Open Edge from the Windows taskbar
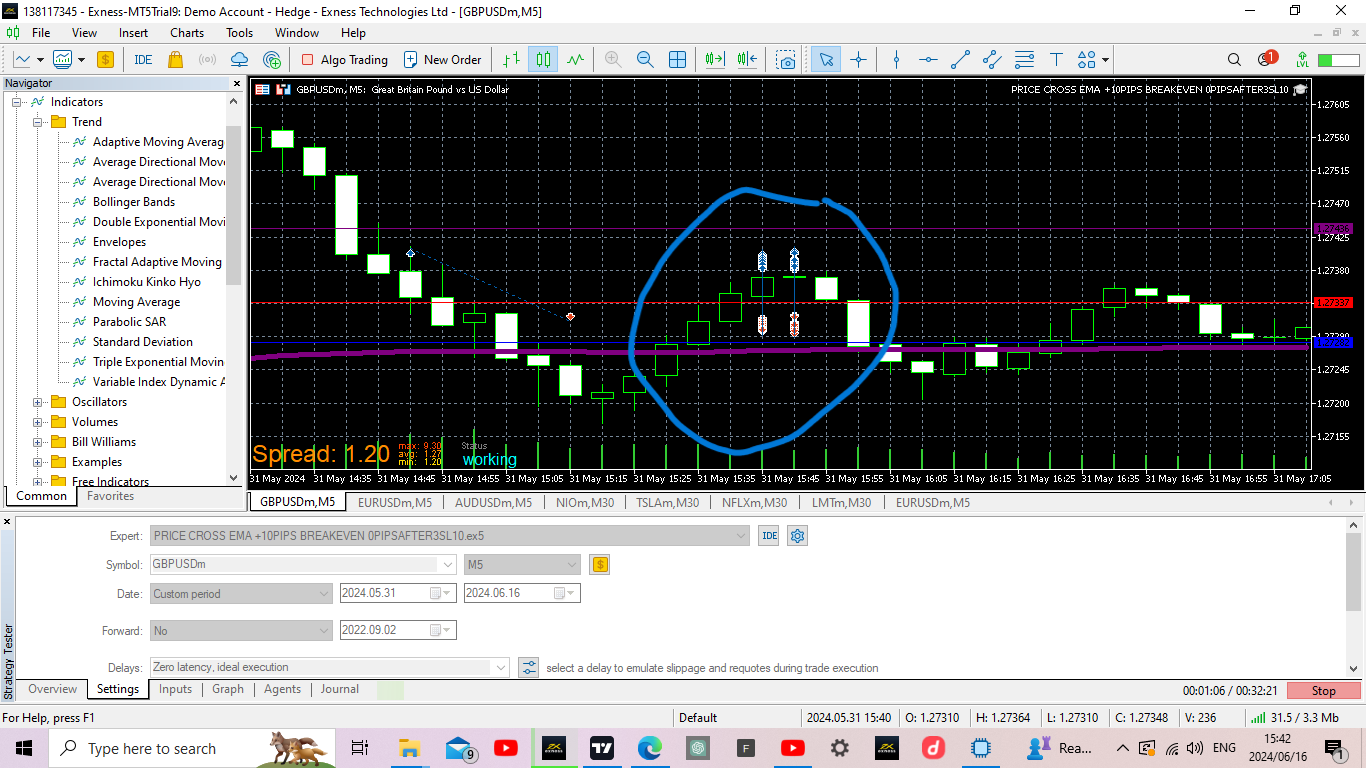This screenshot has width=1366, height=768. 650,748
